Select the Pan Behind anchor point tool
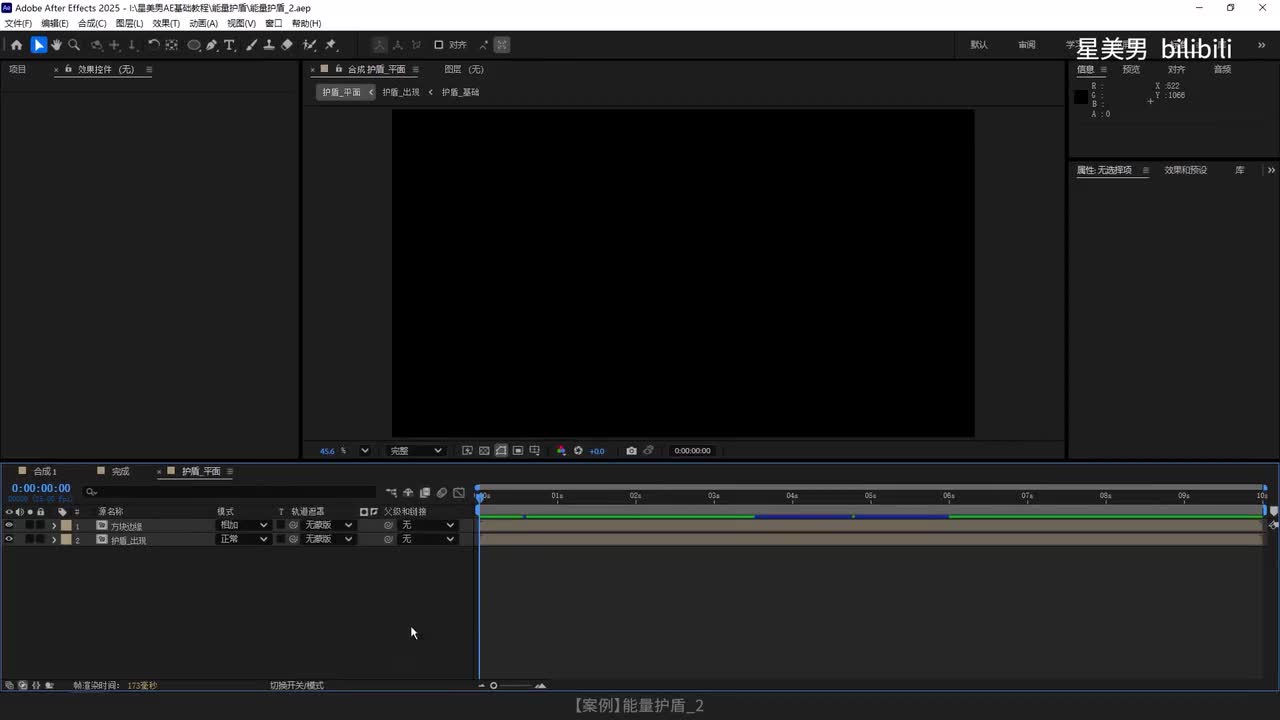 (172, 45)
